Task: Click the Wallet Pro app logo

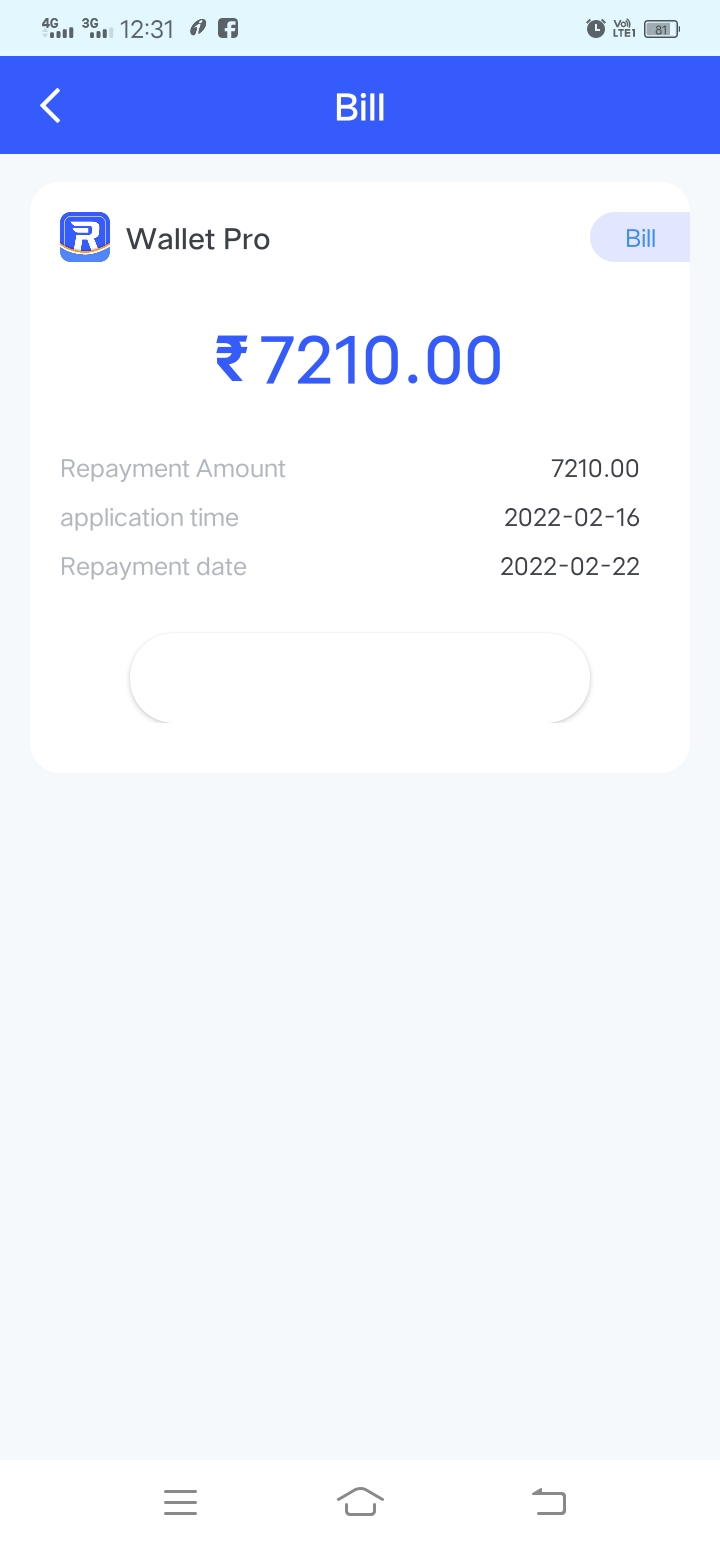Action: coord(85,237)
